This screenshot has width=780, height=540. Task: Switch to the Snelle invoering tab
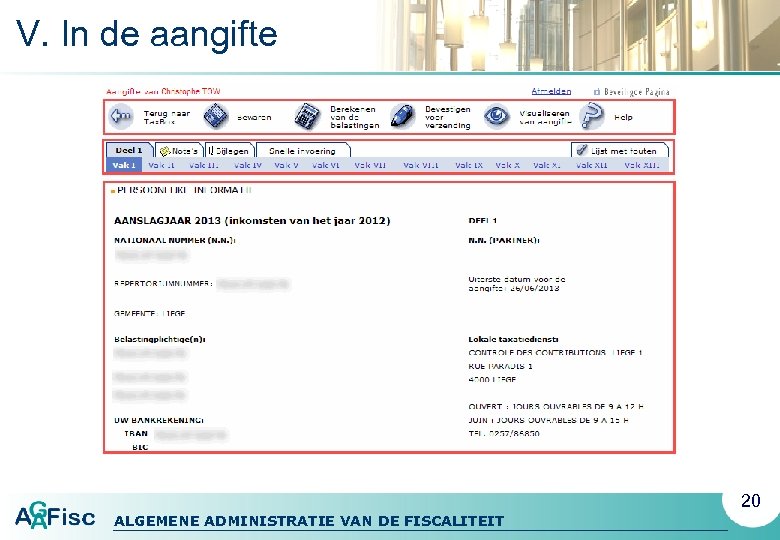[303, 151]
